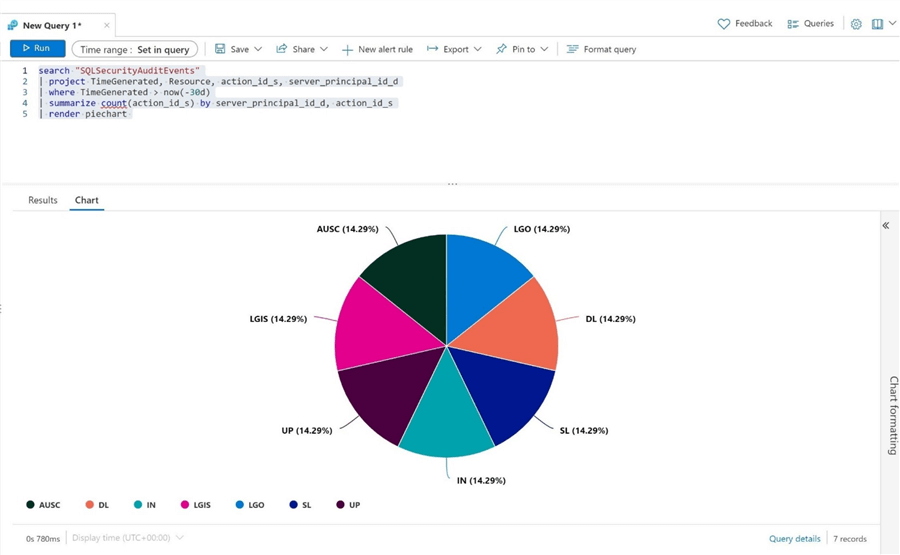This screenshot has height=555, width=900.
Task: Open settings gear icon
Action: coord(856,24)
